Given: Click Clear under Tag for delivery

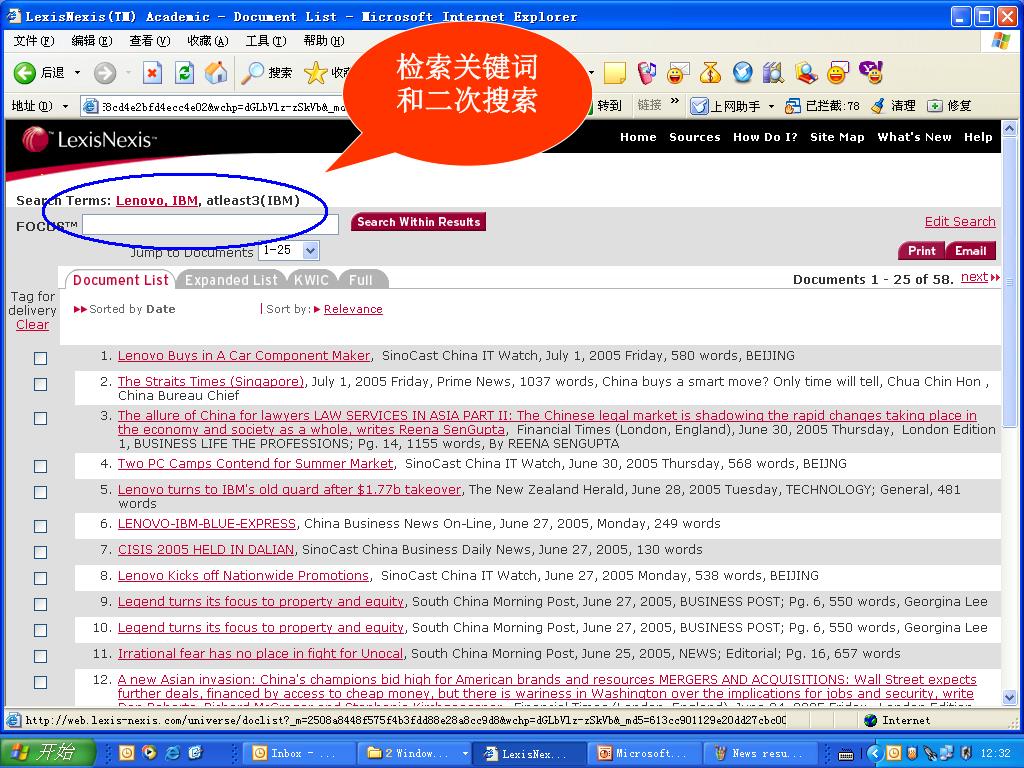Looking at the screenshot, I should click(33, 325).
